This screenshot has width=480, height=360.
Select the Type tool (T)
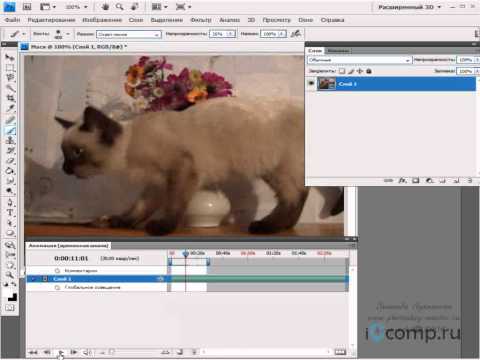tap(10, 212)
